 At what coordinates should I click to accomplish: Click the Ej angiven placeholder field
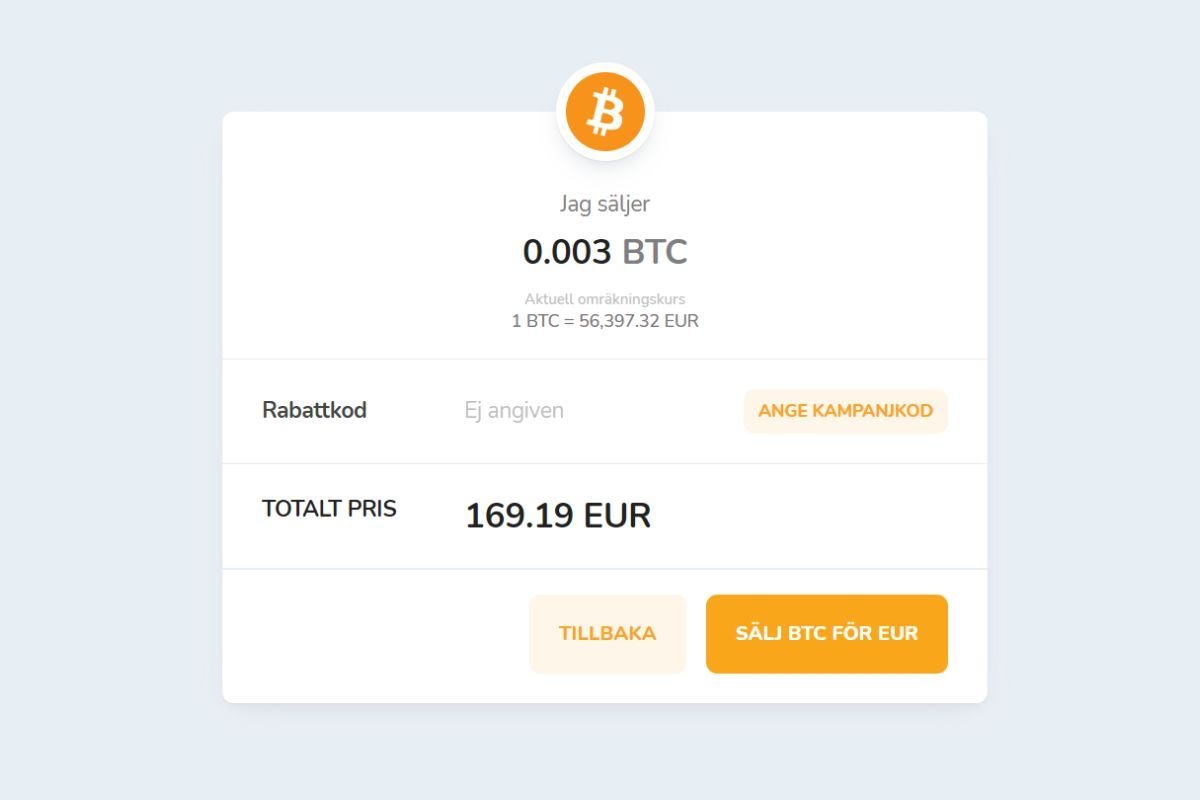(512, 410)
